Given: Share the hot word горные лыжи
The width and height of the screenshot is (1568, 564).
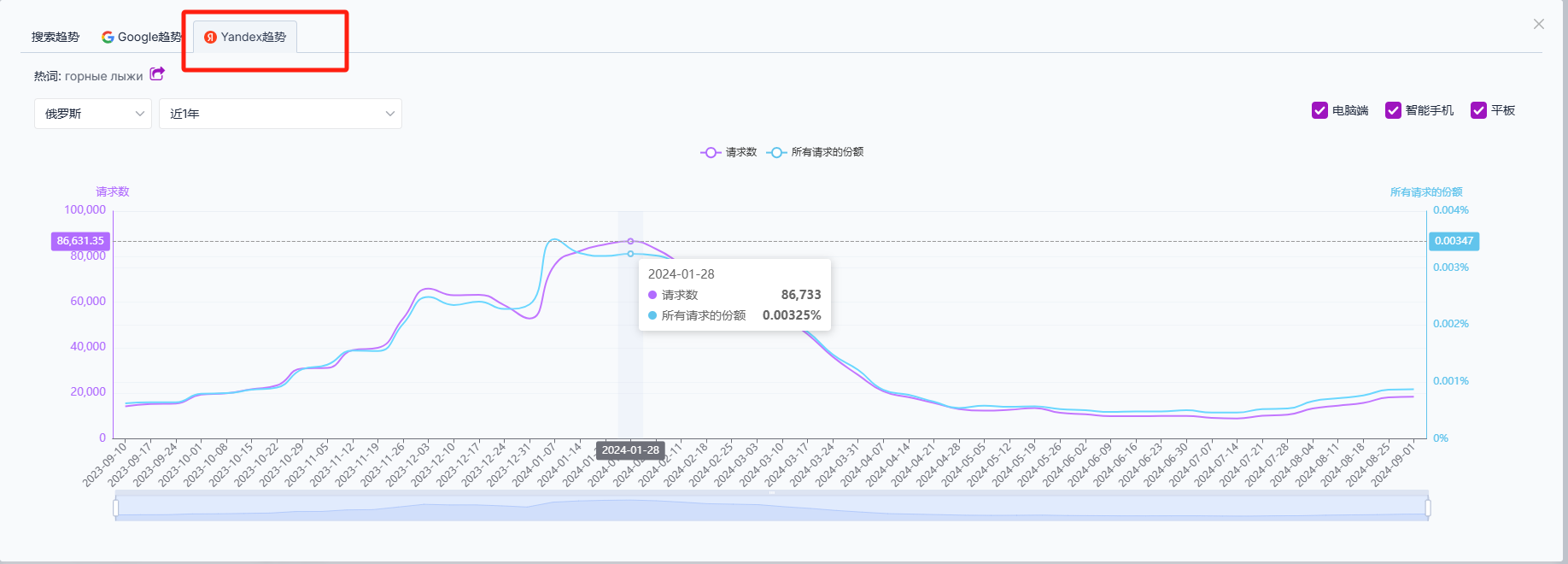Looking at the screenshot, I should click(x=157, y=74).
